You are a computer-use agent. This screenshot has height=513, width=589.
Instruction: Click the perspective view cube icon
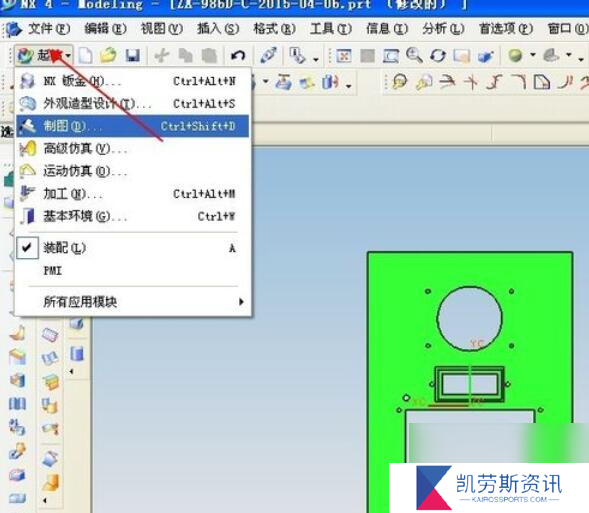coord(486,56)
